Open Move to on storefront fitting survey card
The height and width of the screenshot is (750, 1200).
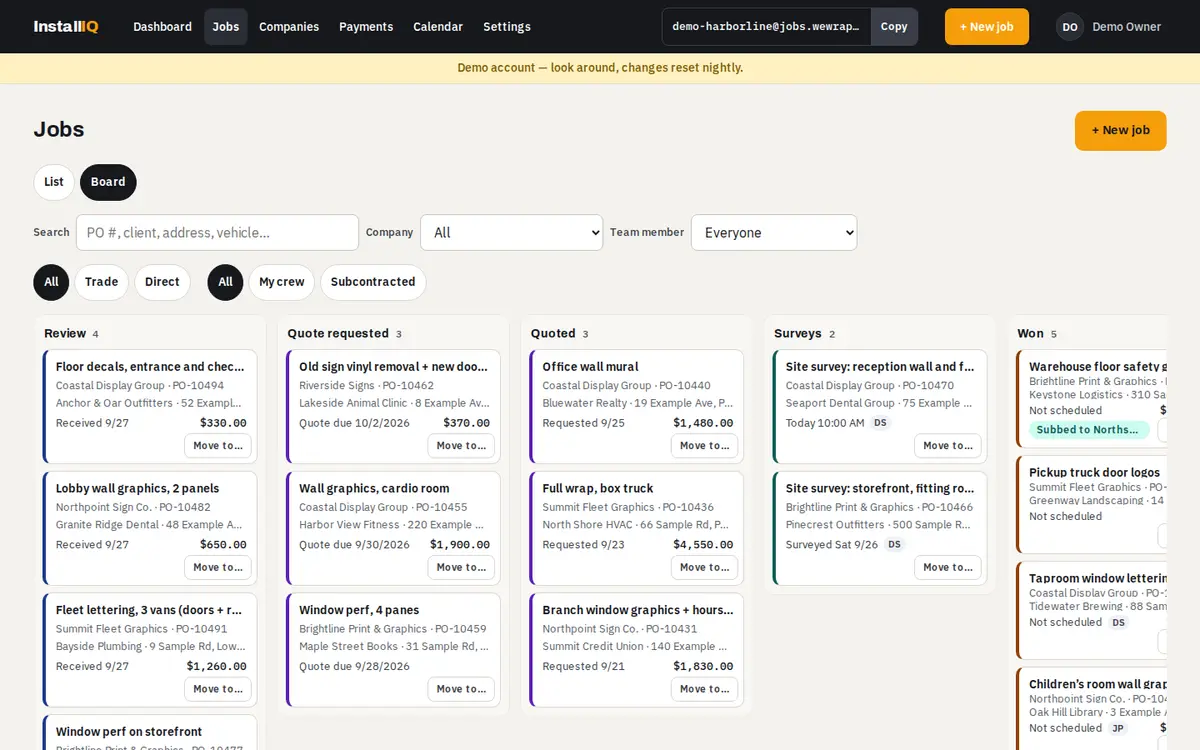pos(948,567)
